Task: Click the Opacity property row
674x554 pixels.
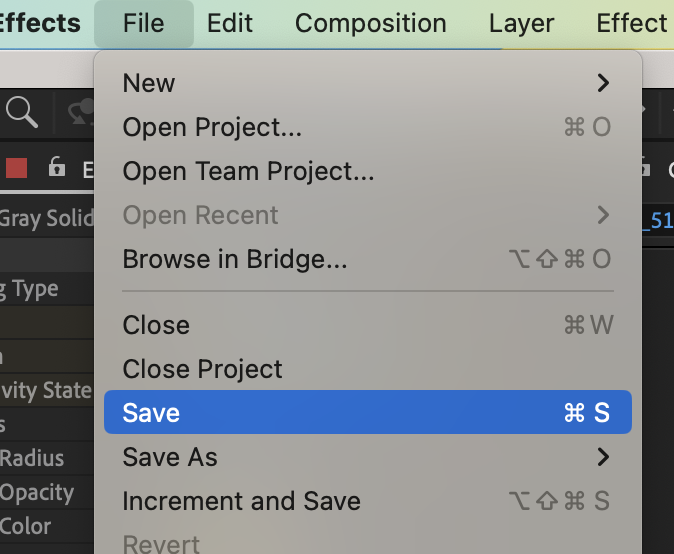Action: click(x=46, y=492)
